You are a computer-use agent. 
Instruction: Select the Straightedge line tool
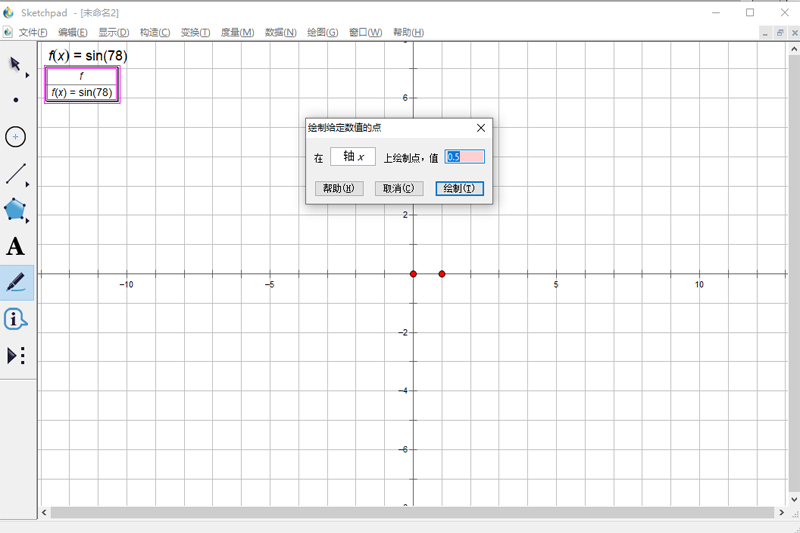16,174
